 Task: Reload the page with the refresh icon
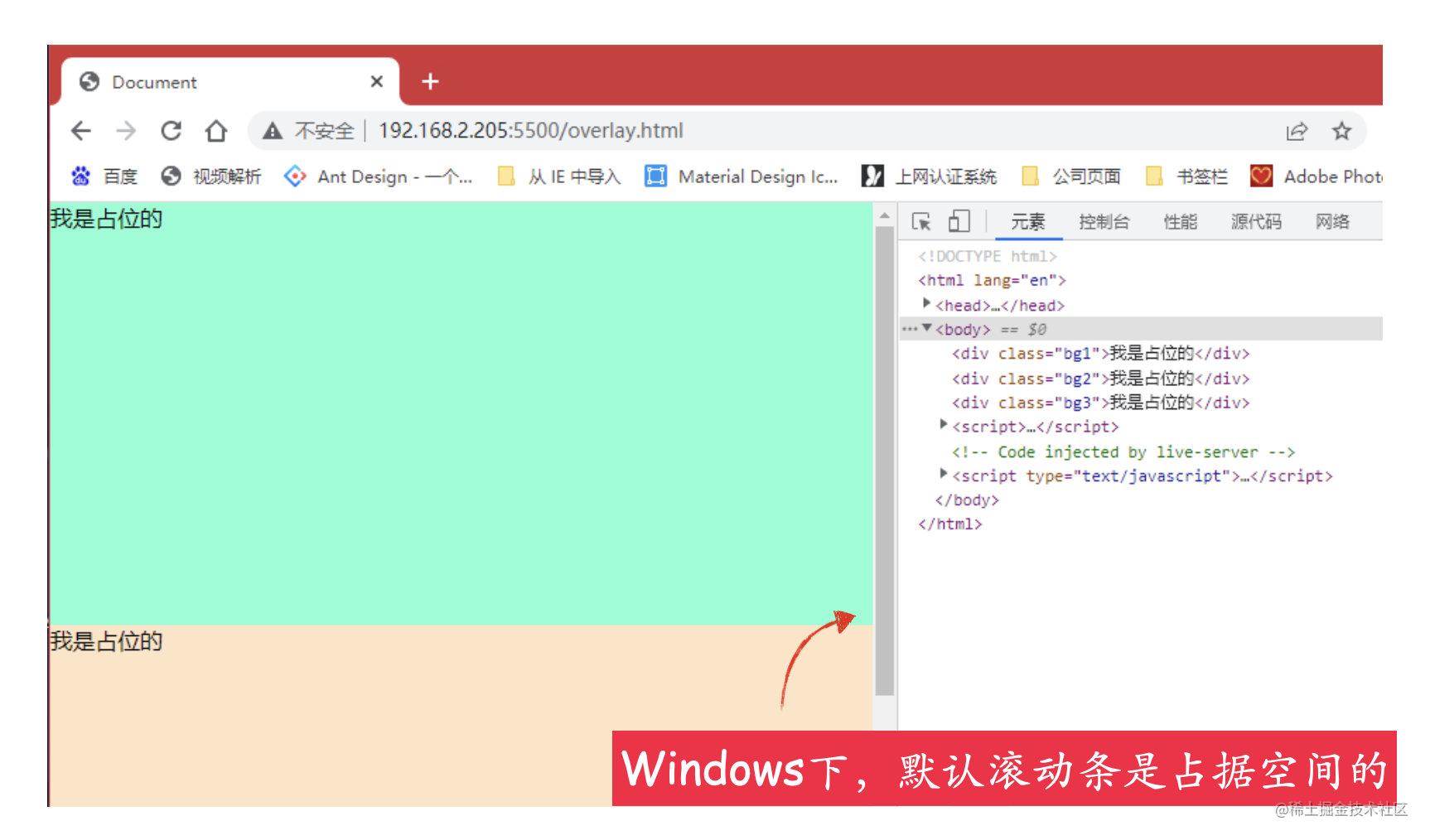click(172, 130)
